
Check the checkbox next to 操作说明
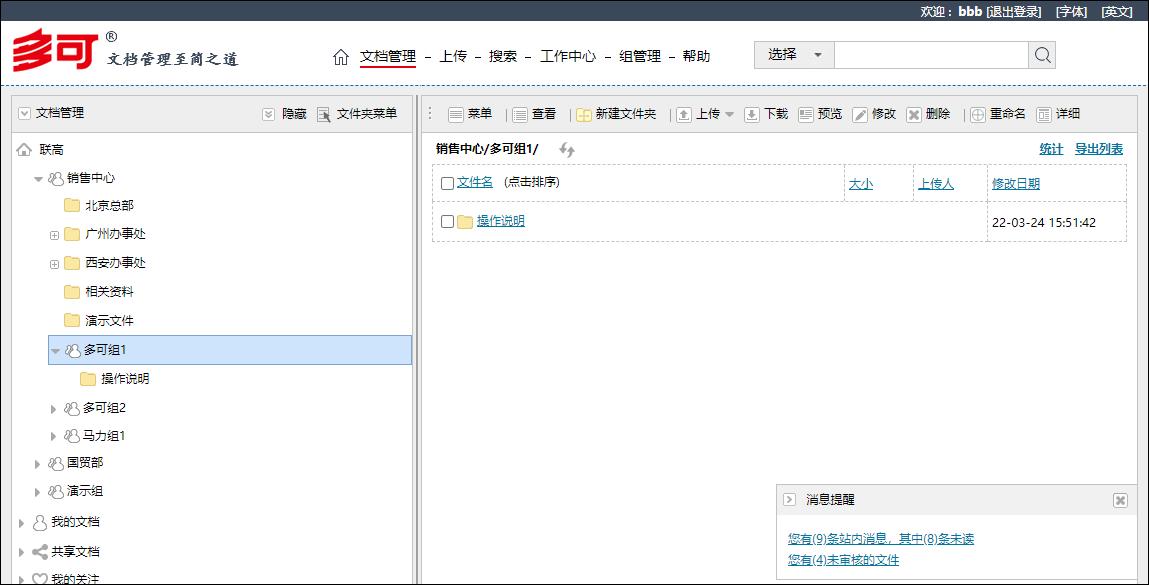[447, 221]
